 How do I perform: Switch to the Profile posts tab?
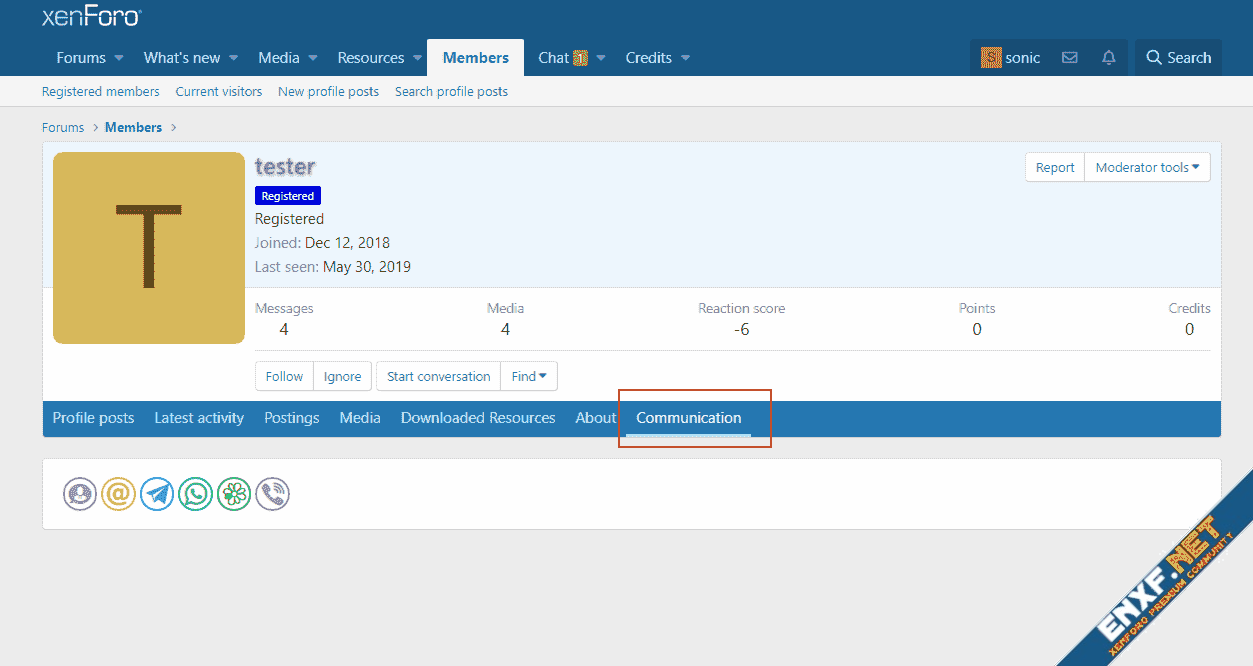pyautogui.click(x=93, y=418)
